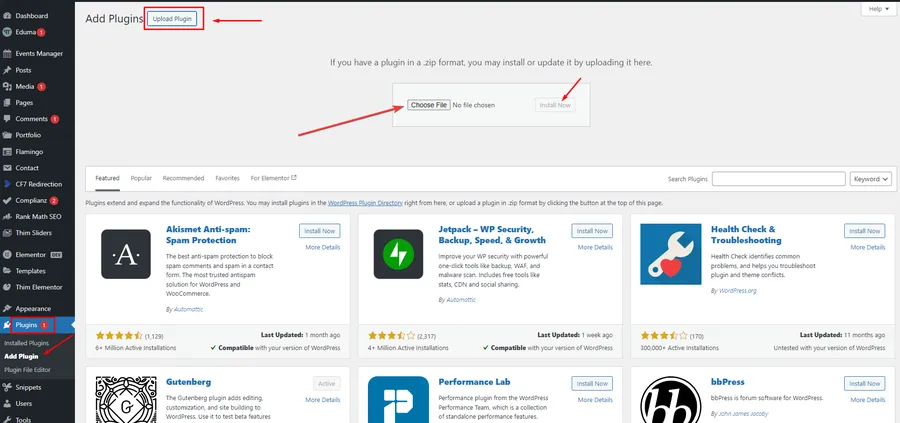
Task: Open Installed Plugins submenu item
Action: point(26,343)
